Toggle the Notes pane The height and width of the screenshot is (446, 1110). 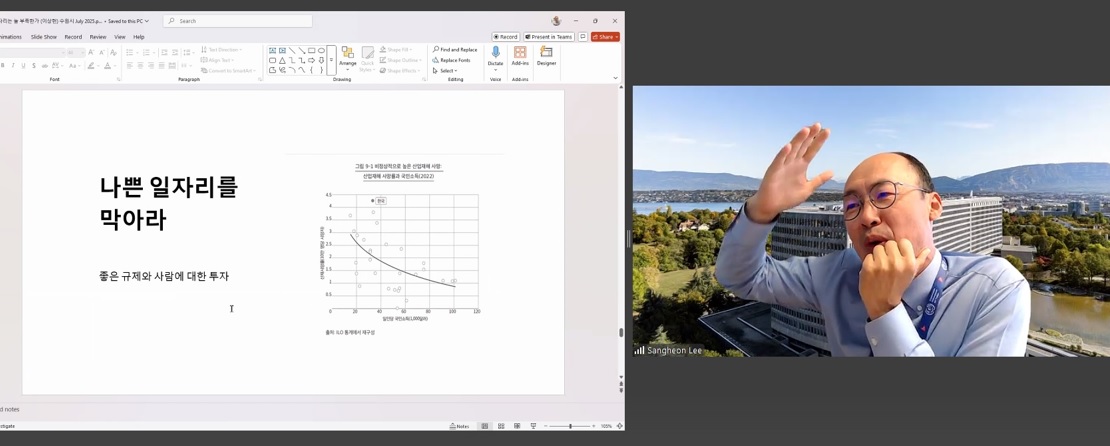pyautogui.click(x=459, y=426)
